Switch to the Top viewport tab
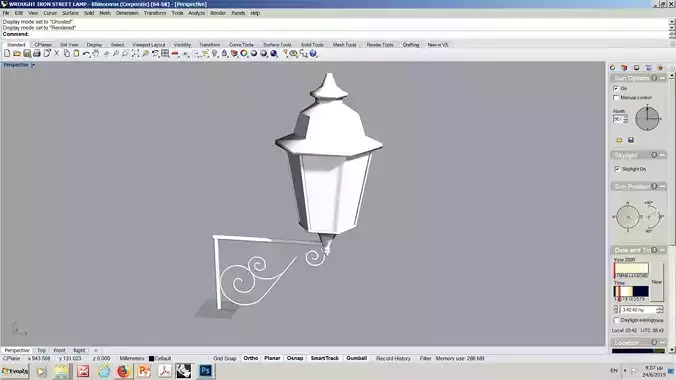 click(x=41, y=351)
